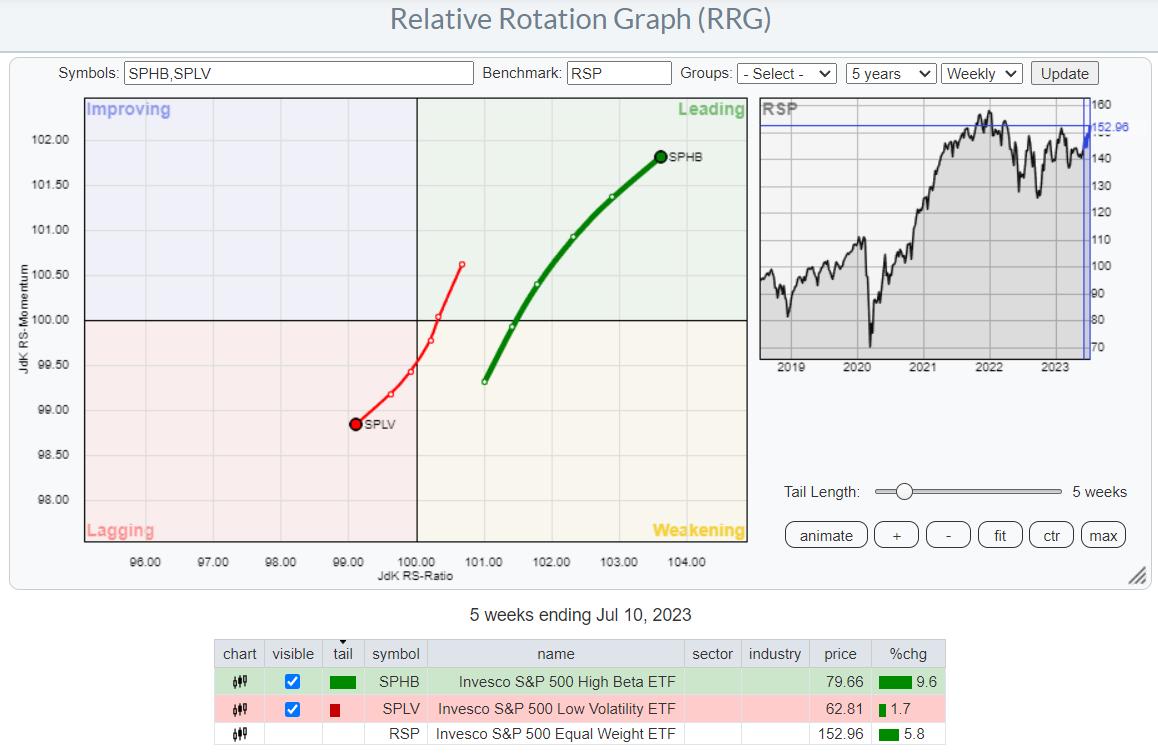Click the zoom out minus button
Viewport: 1158px width, 756px height.
tap(948, 535)
